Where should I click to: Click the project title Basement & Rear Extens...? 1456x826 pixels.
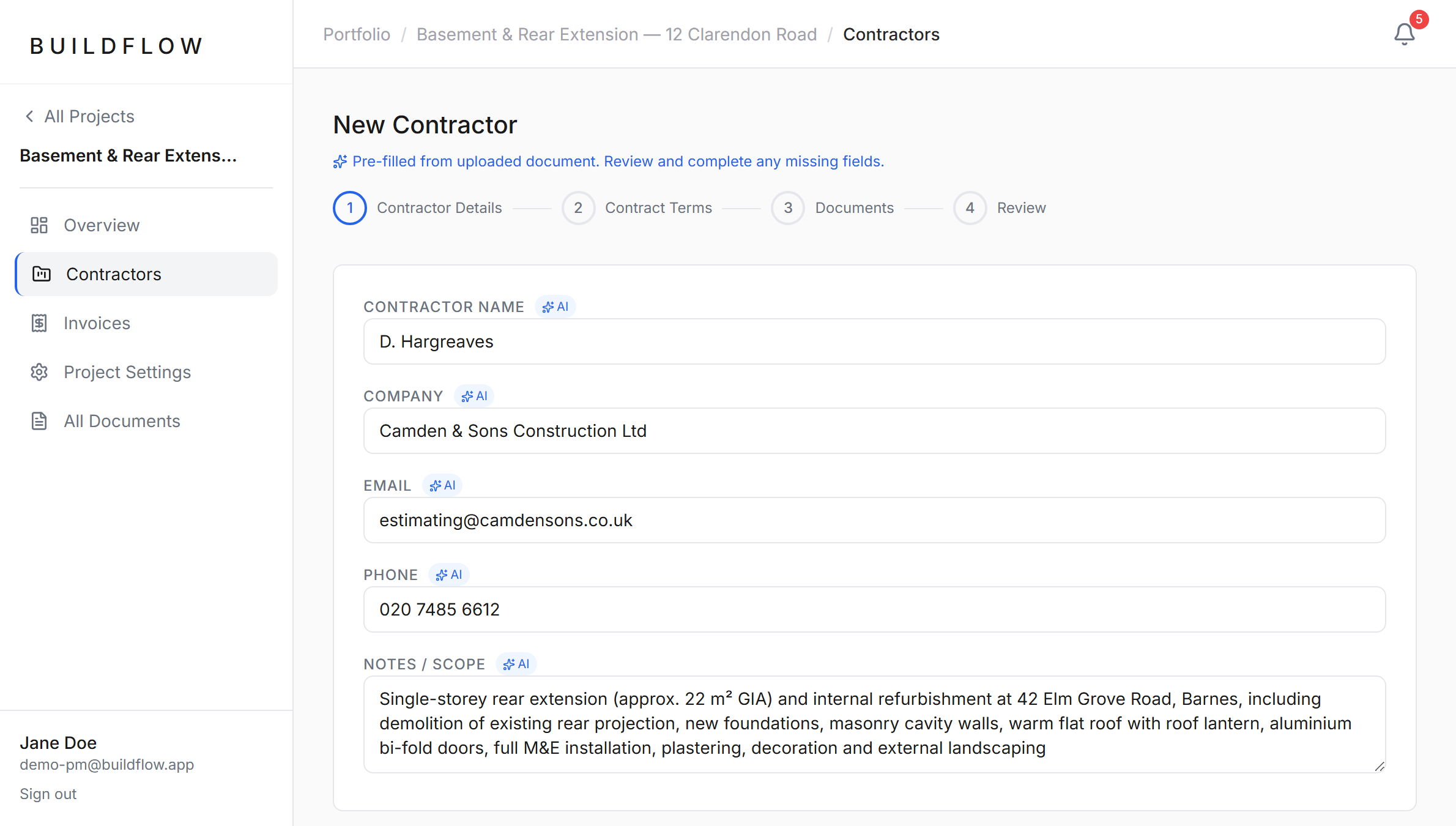pos(128,155)
